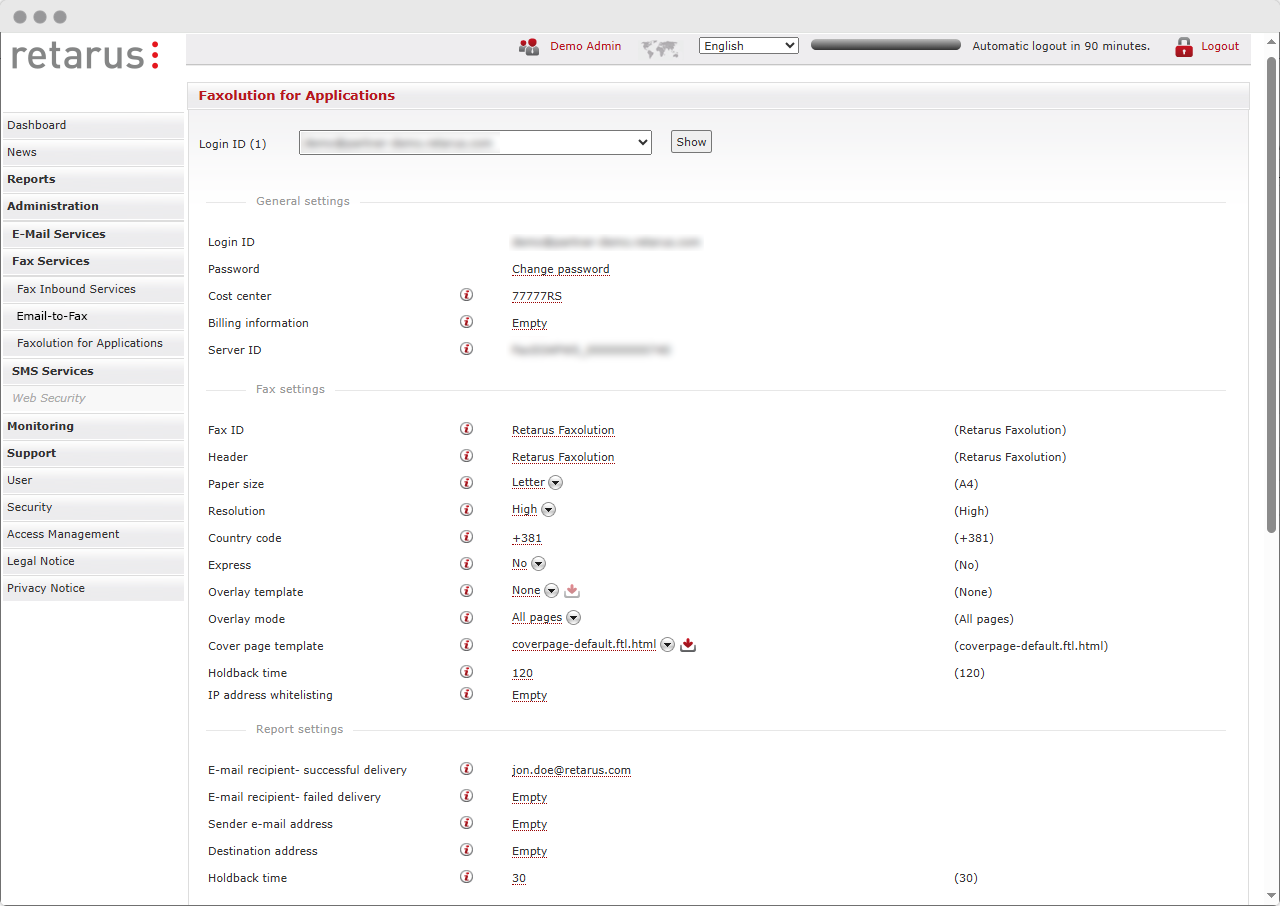Click the Logout link
Screen dimensions: 1280x906
pos(1220,46)
